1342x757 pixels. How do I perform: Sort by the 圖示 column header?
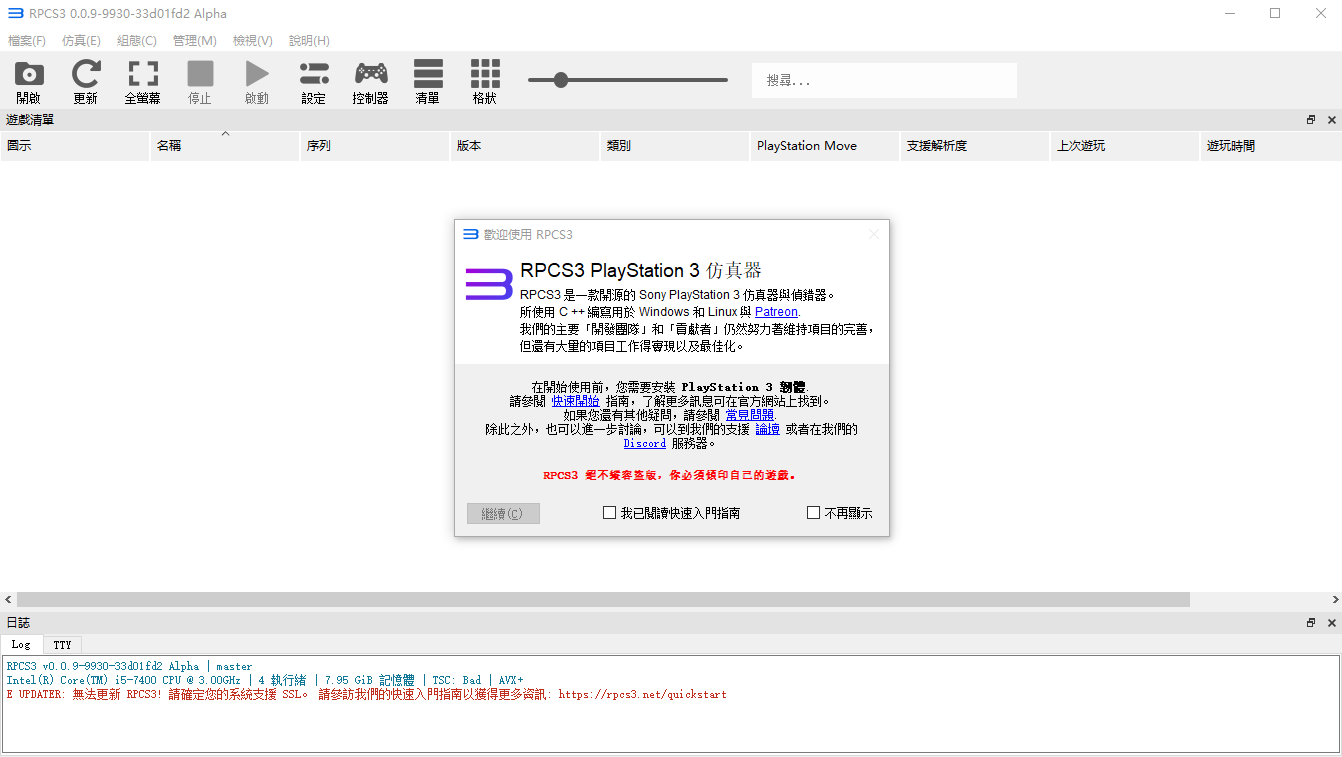click(75, 146)
